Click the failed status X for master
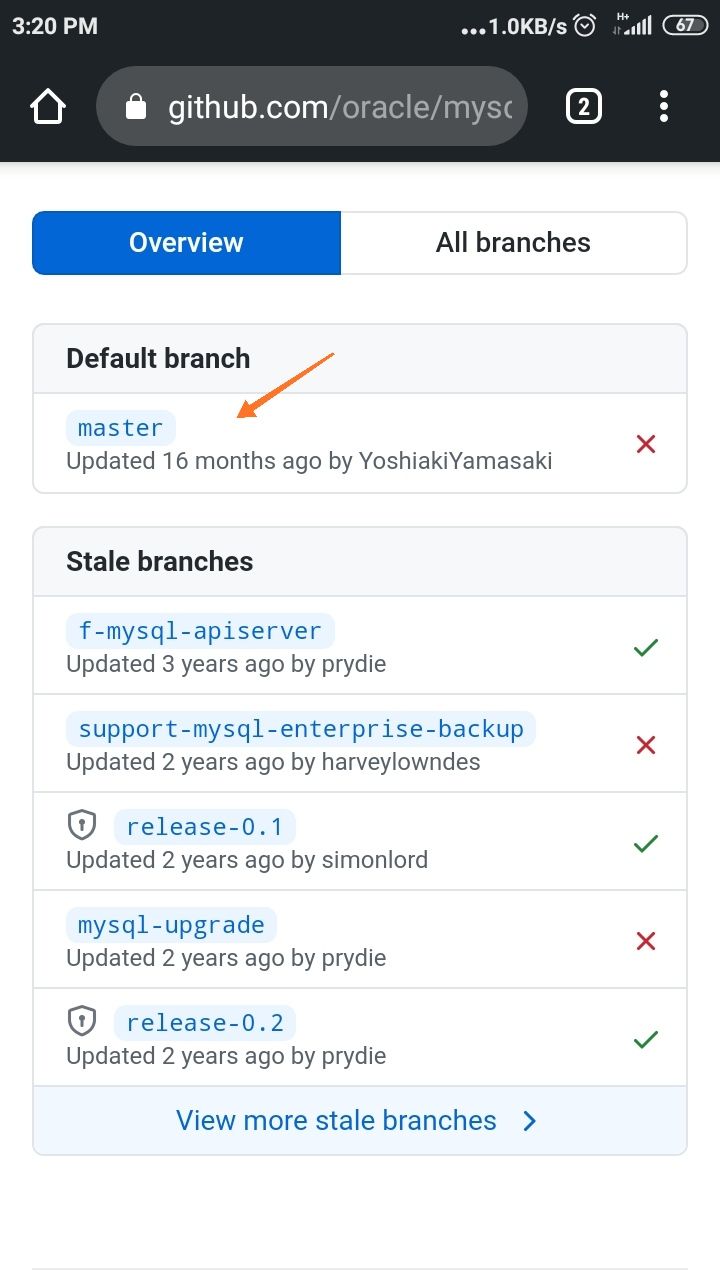Viewport: 720px width, 1280px height. click(646, 443)
